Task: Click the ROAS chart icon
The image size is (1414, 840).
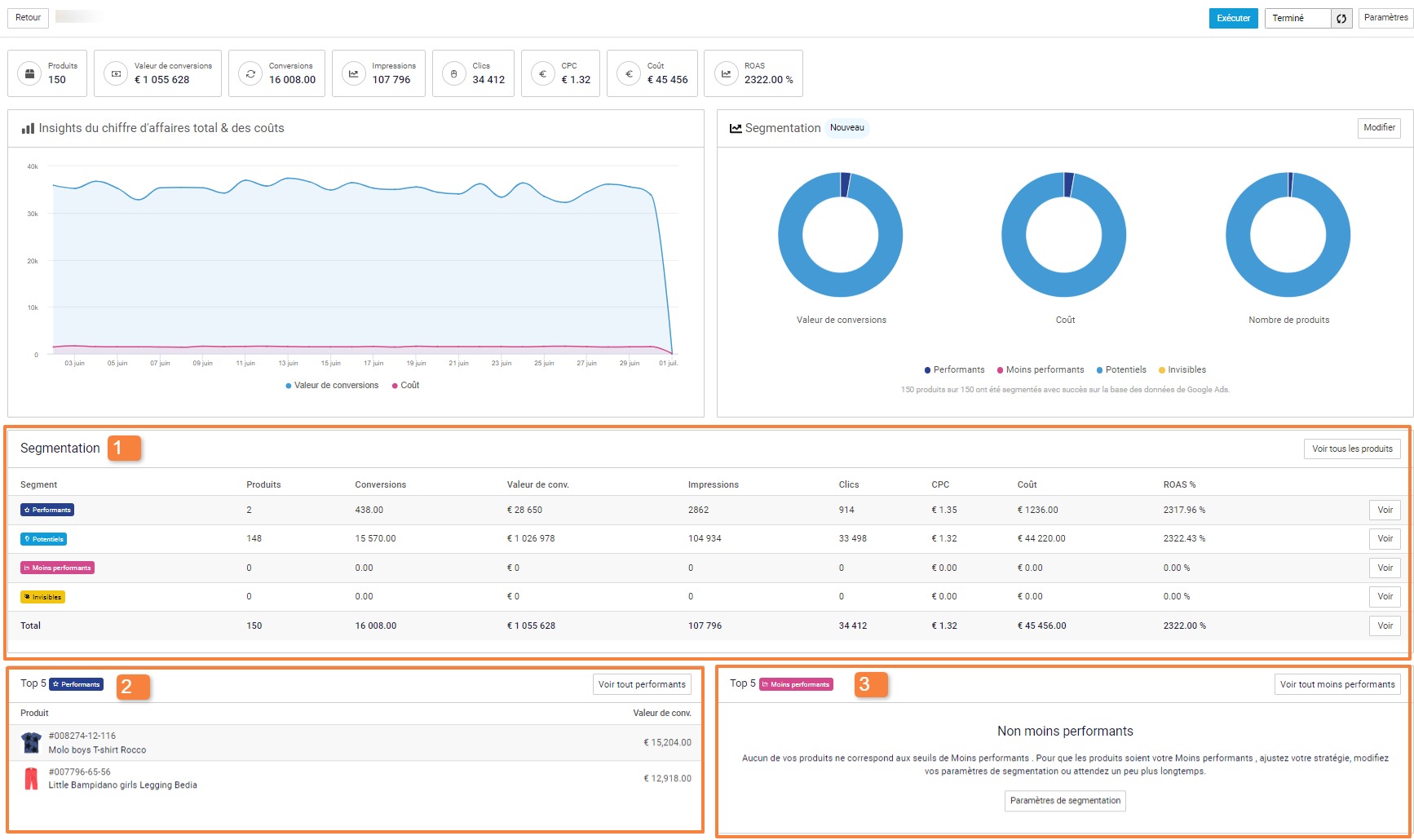Action: point(725,73)
